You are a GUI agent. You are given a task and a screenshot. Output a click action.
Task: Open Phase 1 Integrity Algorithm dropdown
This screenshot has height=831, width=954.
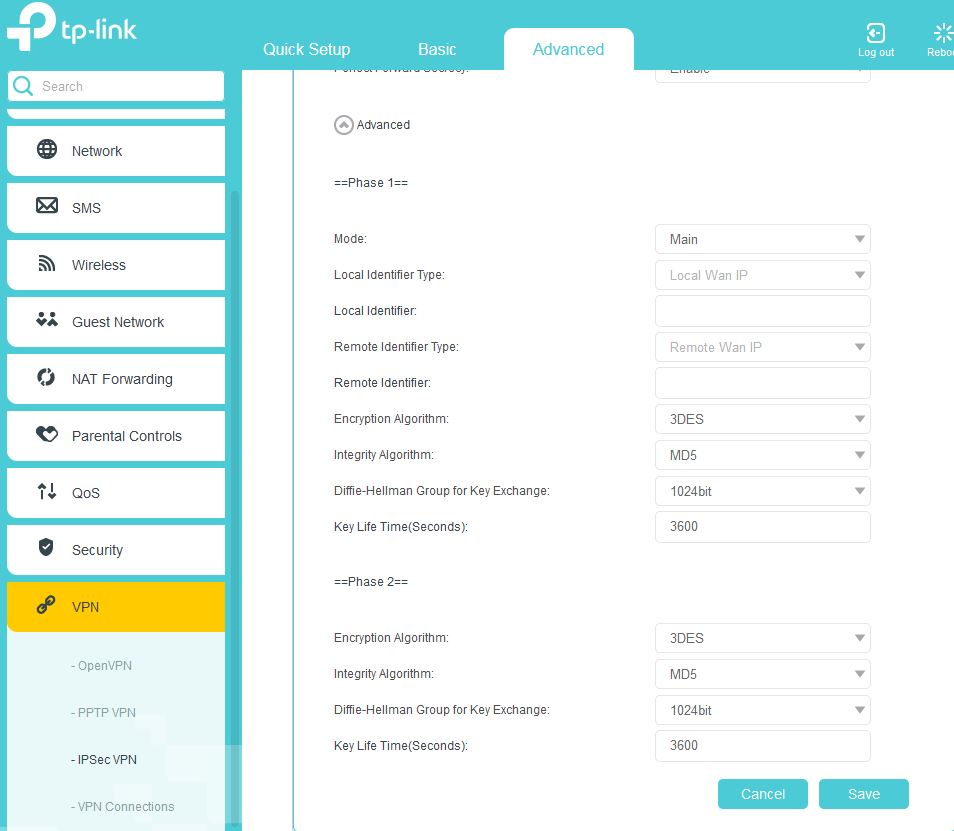tap(762, 455)
